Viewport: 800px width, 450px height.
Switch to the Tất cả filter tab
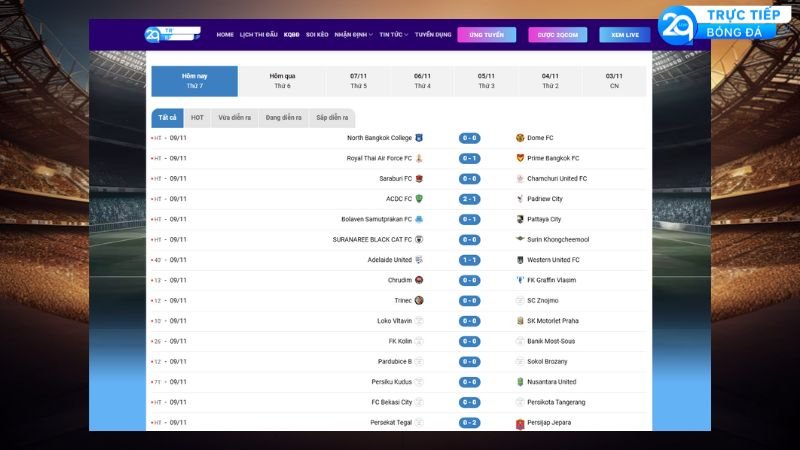[167, 118]
